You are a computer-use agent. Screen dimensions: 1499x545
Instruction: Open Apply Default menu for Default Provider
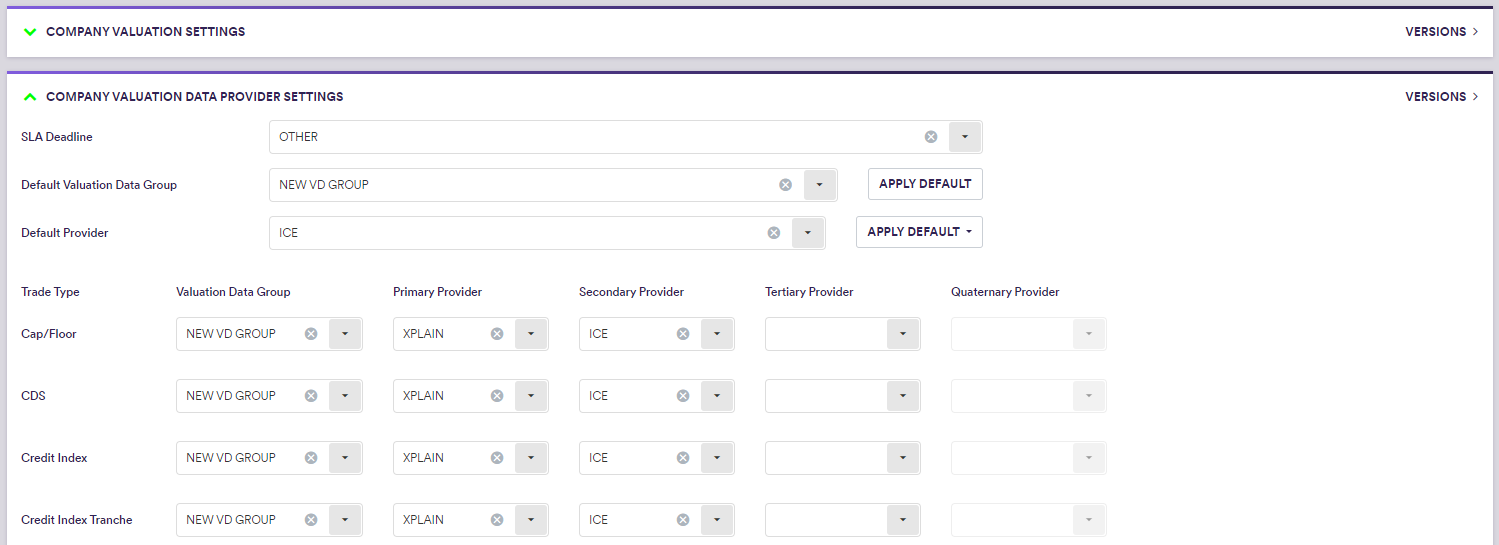click(x=919, y=232)
